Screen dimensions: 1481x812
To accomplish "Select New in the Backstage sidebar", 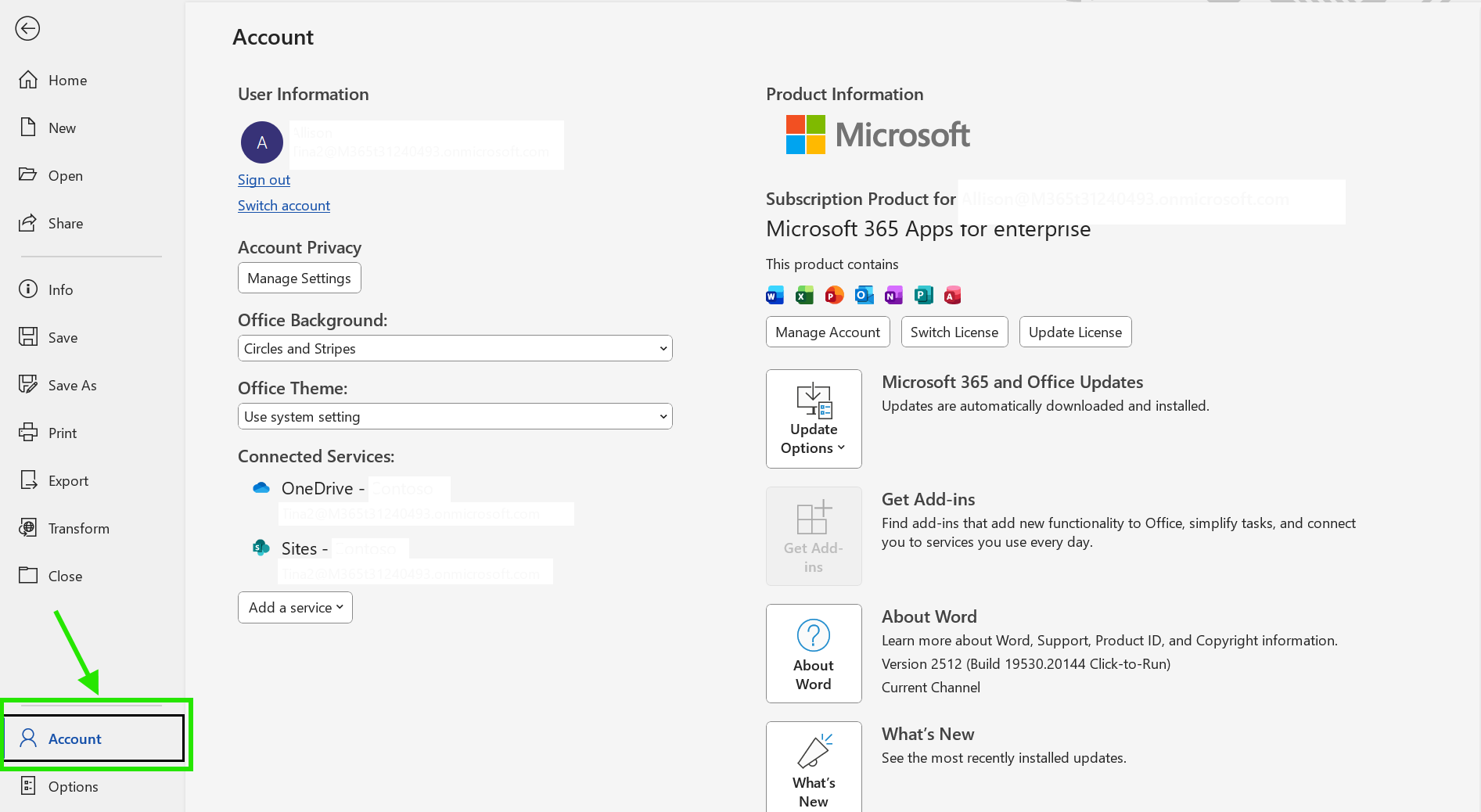I will pos(92,128).
